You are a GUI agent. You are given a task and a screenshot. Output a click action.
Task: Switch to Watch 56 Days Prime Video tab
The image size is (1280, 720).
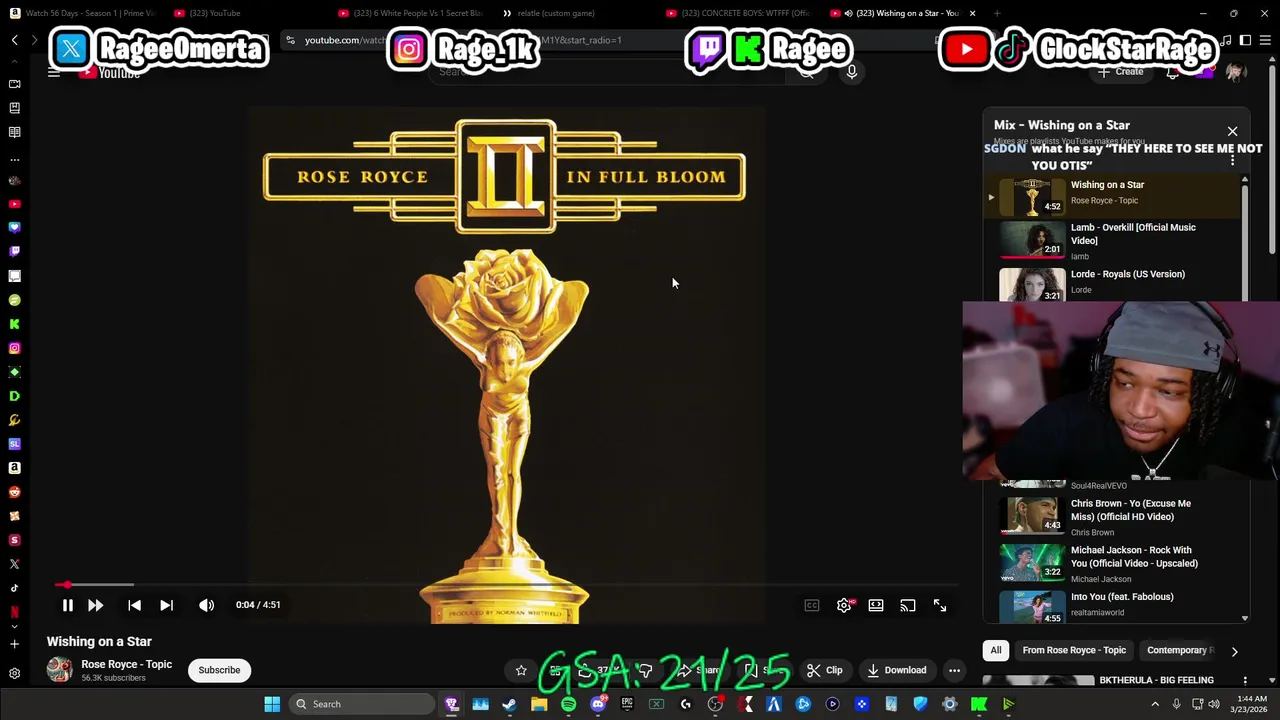82,13
